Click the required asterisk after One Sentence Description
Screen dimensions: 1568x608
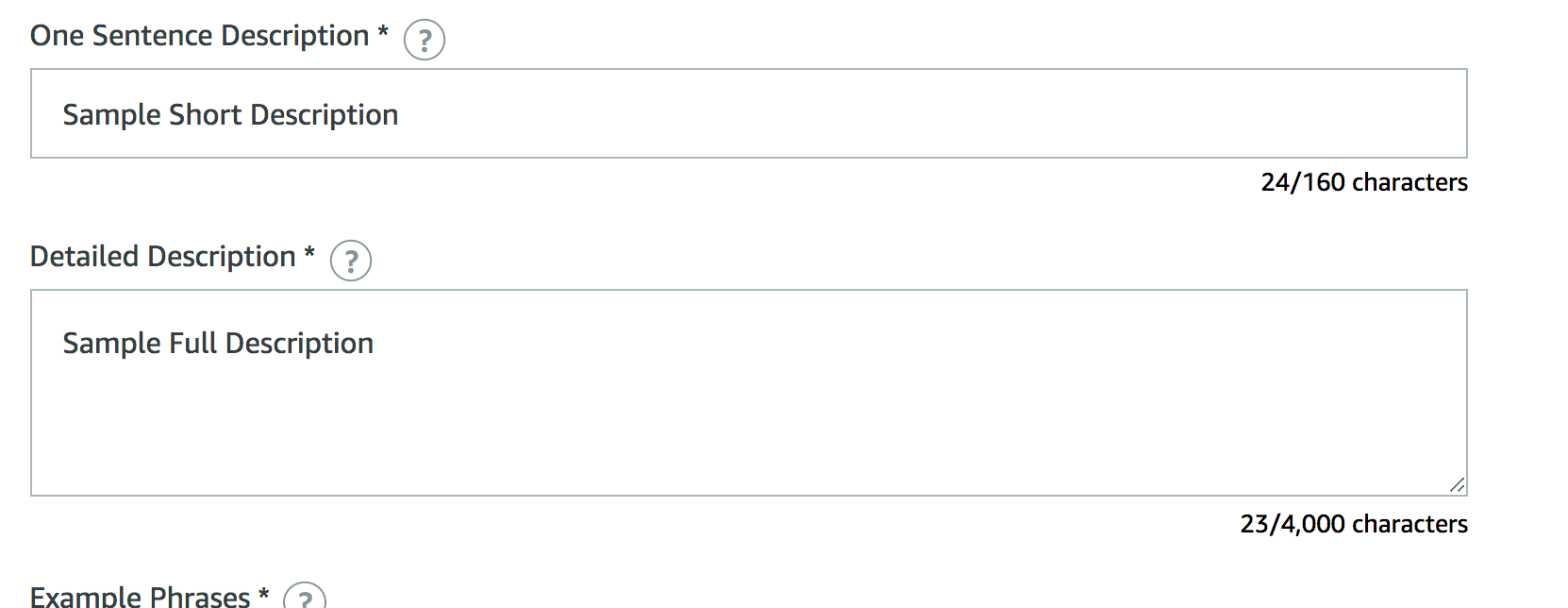point(383,32)
